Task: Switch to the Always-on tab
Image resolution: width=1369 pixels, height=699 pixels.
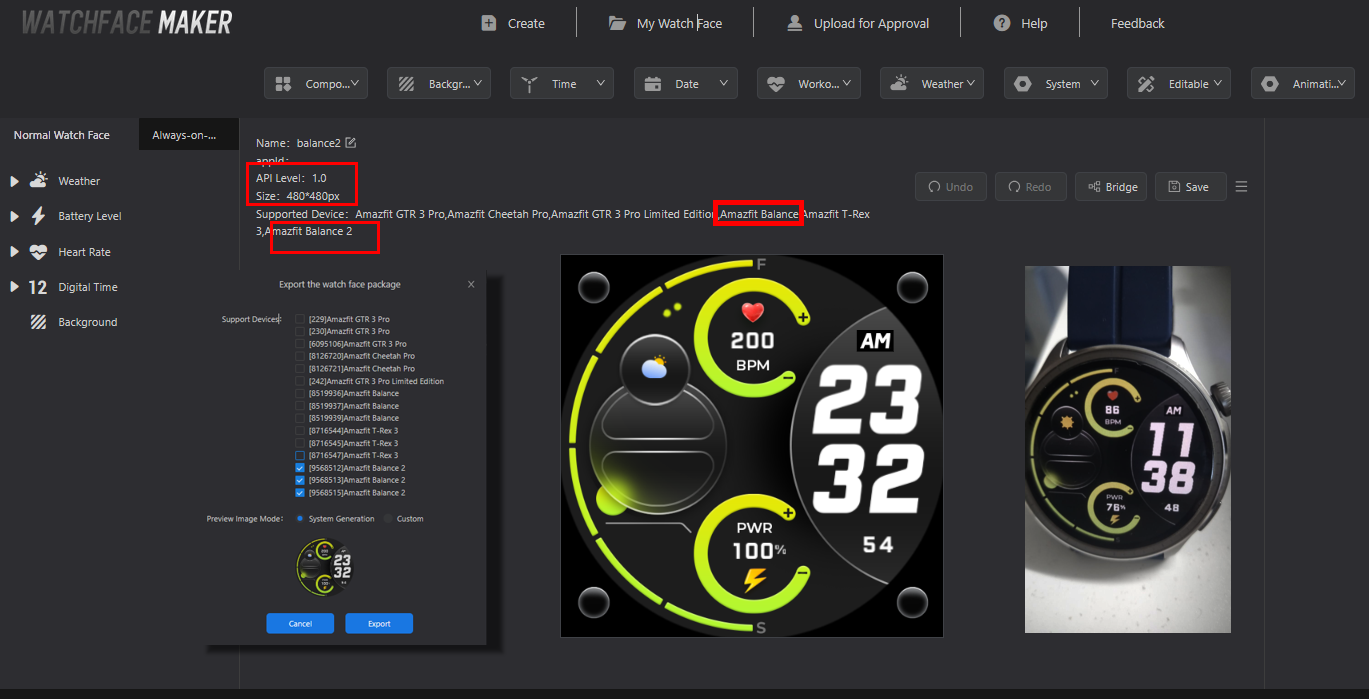Action: click(x=189, y=135)
